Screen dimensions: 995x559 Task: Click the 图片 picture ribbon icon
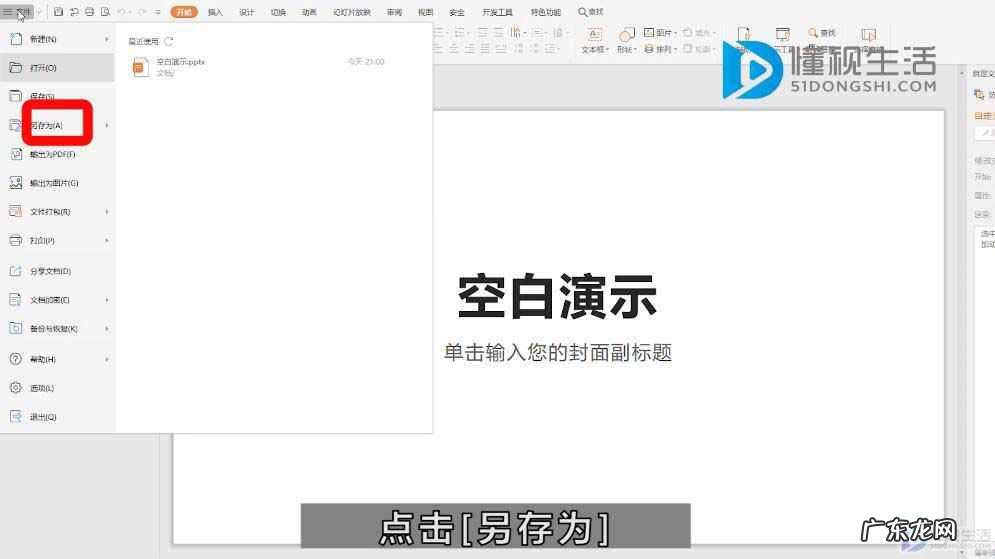pos(649,32)
